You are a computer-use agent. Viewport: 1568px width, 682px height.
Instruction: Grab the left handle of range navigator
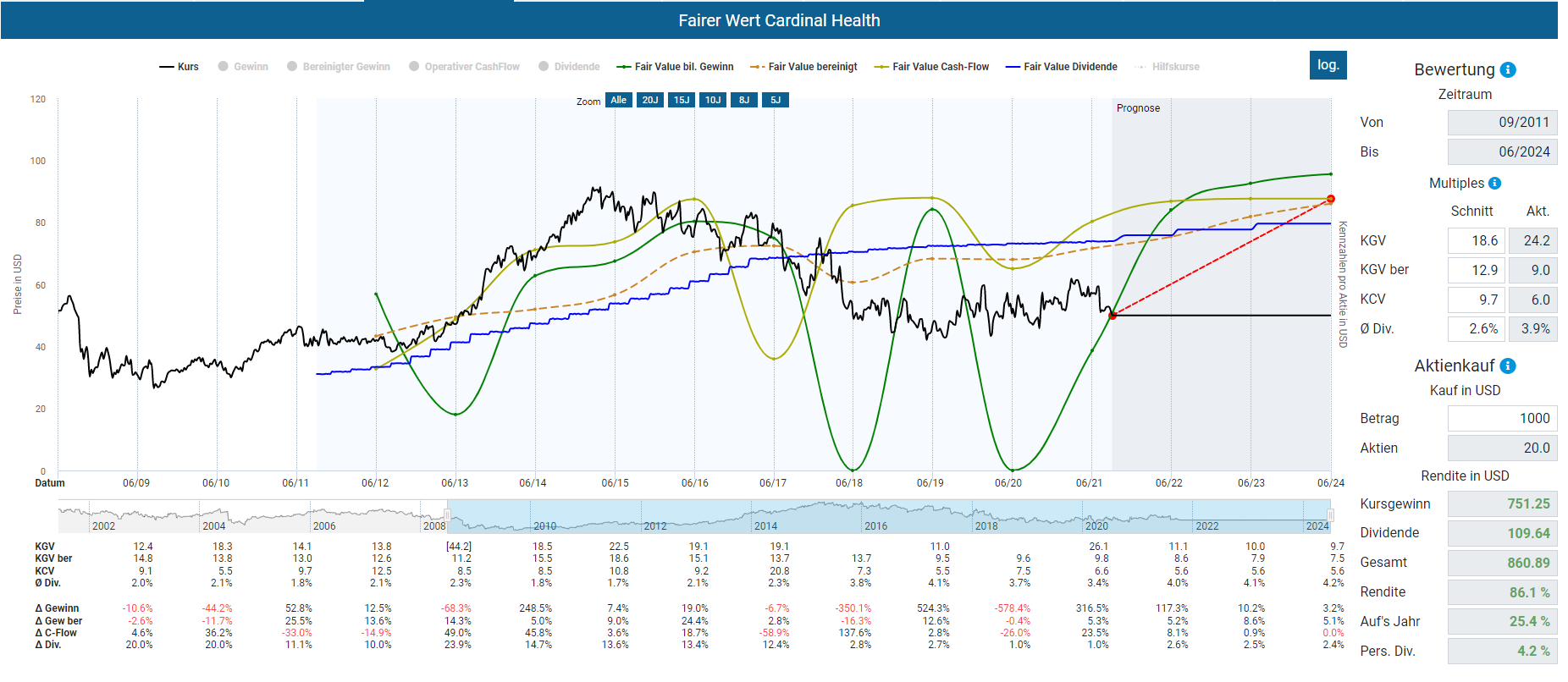click(x=448, y=515)
